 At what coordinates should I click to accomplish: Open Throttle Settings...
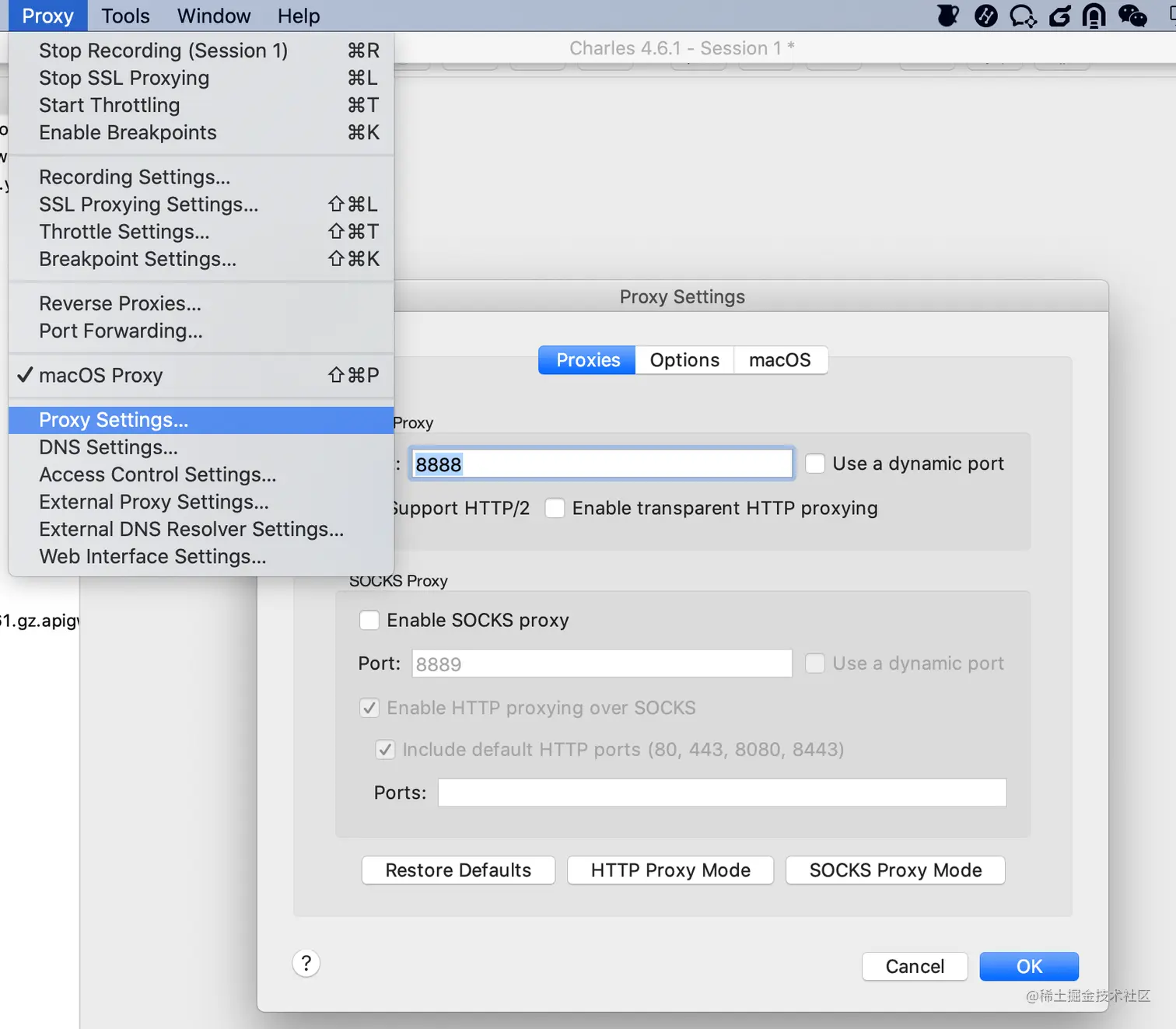[201, 232]
